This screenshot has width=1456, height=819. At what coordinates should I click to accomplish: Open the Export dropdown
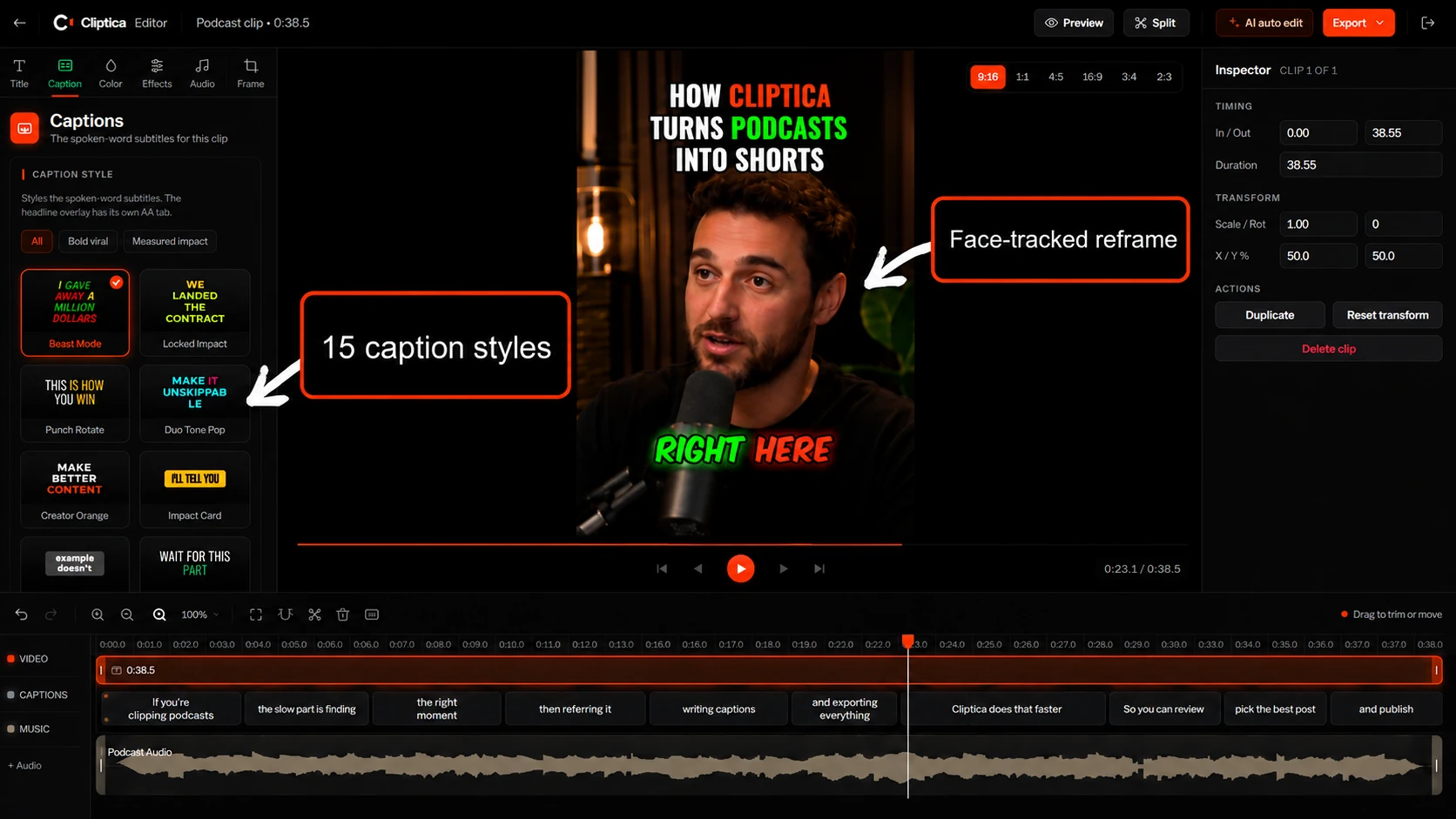(x=1358, y=23)
